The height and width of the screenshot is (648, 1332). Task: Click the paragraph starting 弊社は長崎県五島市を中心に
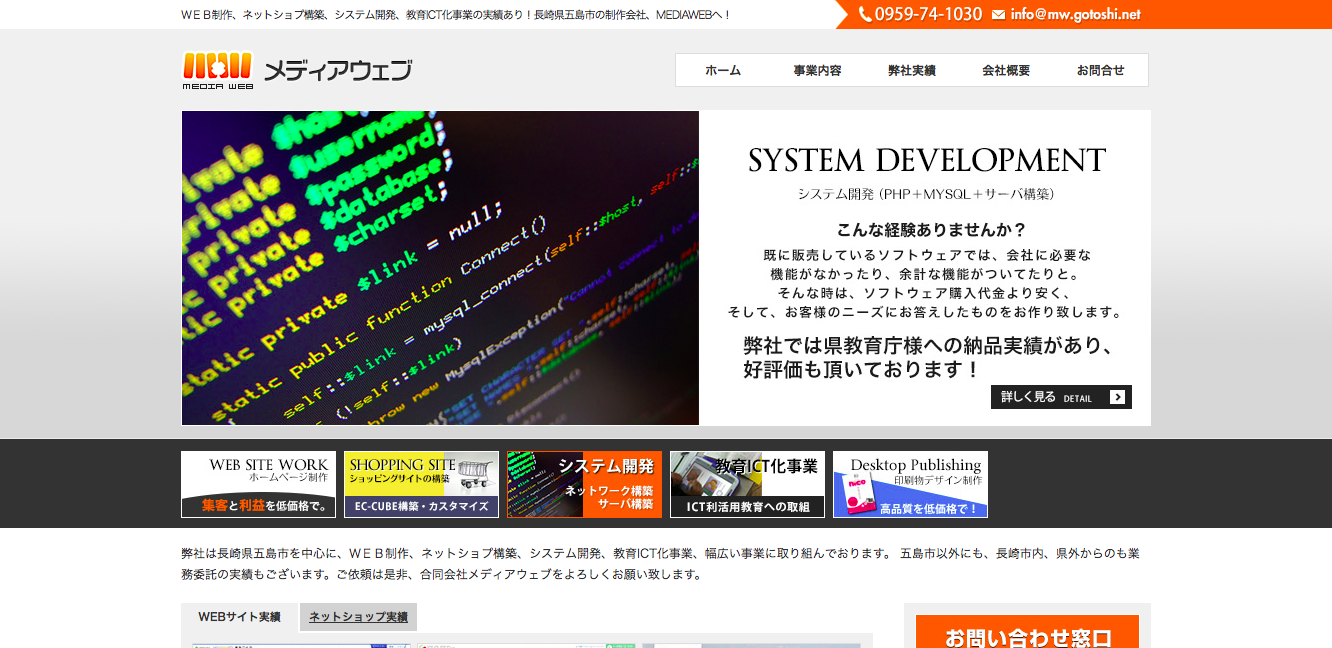(x=660, y=564)
